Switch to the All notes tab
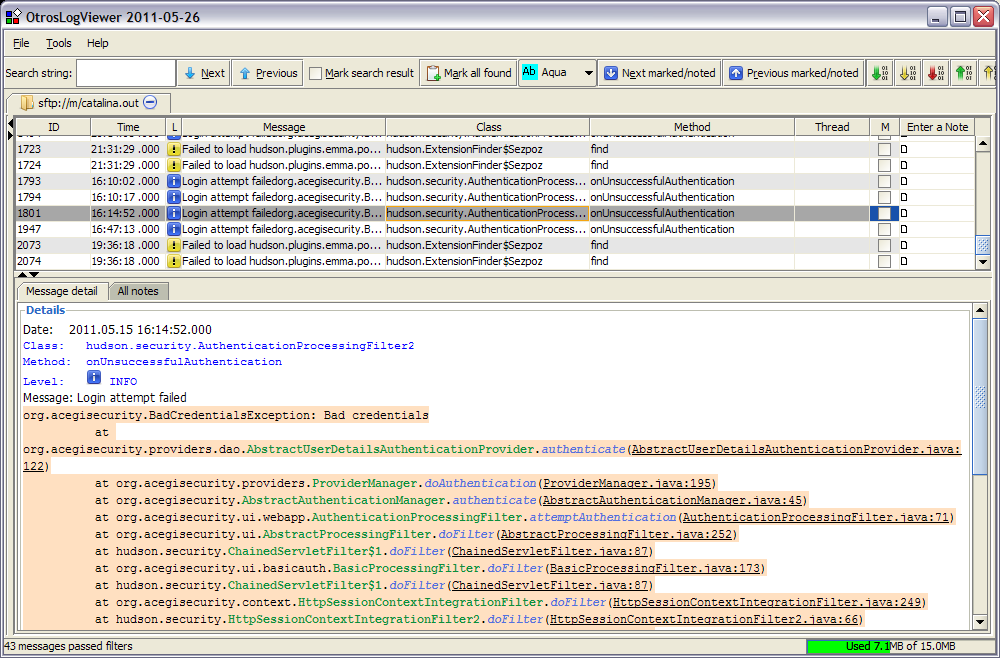This screenshot has height=658, width=1000. 138,291
